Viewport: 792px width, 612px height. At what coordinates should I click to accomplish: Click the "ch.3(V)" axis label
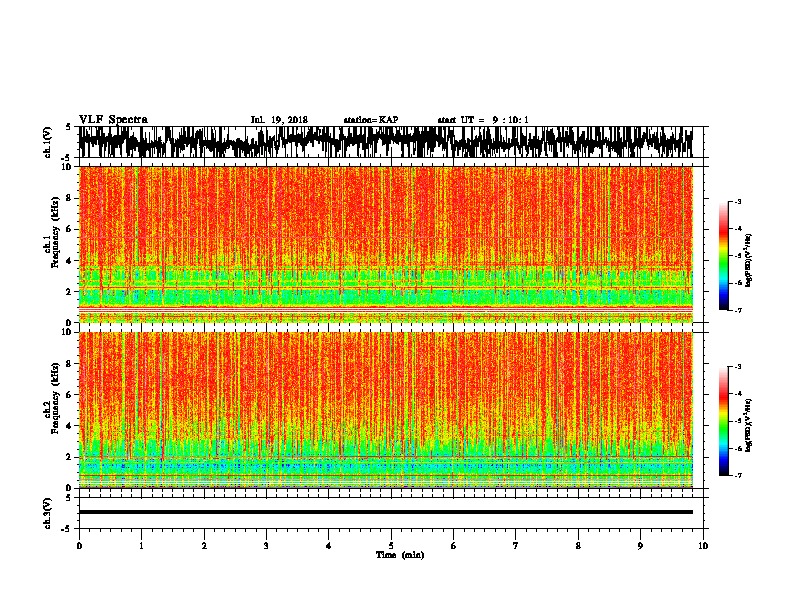[48, 513]
